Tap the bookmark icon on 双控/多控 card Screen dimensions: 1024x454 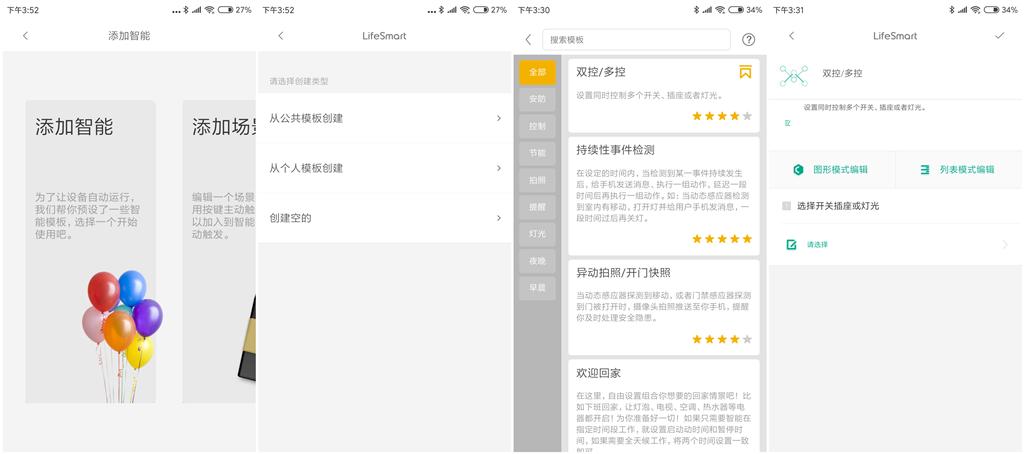tap(745, 72)
